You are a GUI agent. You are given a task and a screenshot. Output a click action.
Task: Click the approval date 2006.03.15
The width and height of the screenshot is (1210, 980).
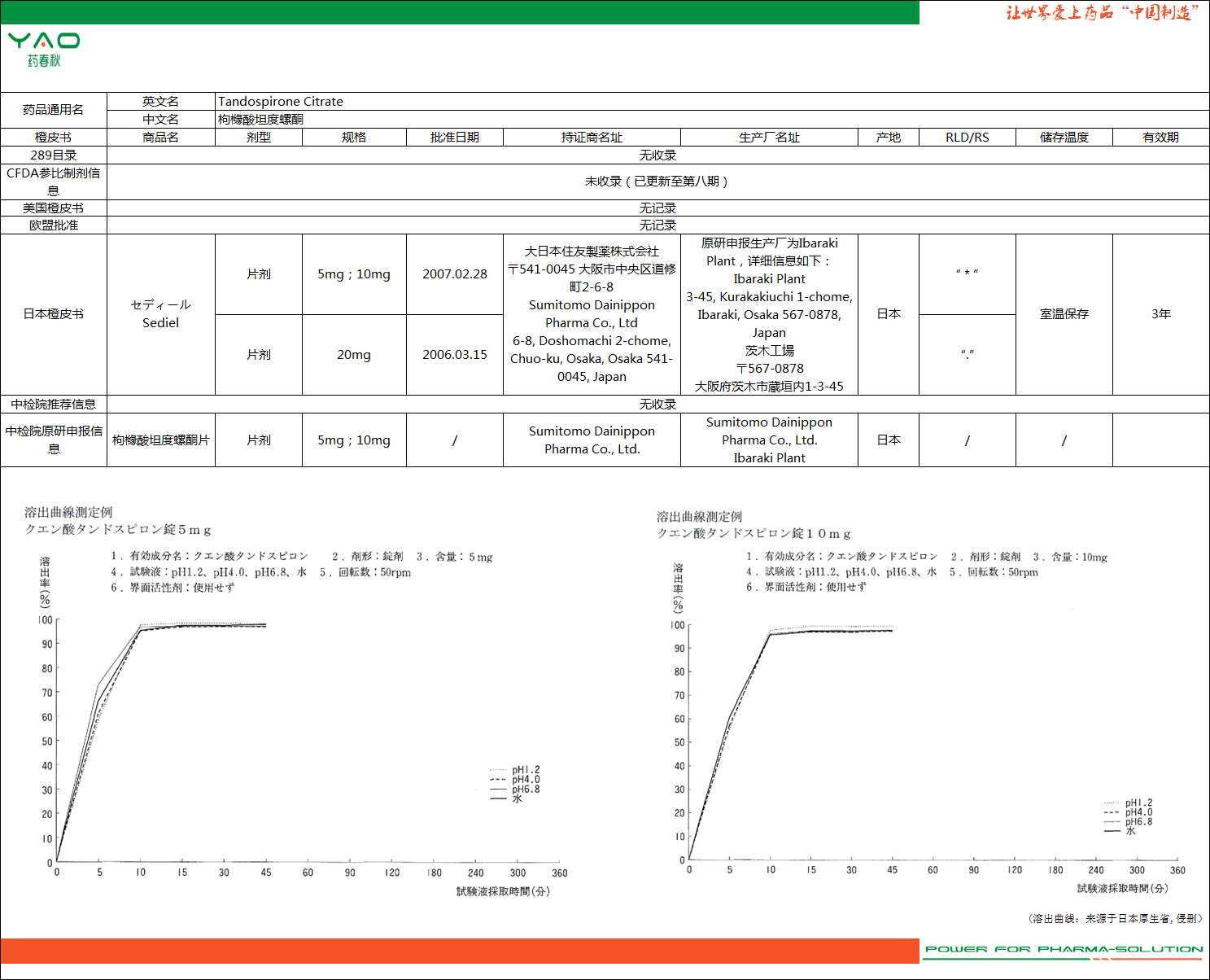click(455, 355)
